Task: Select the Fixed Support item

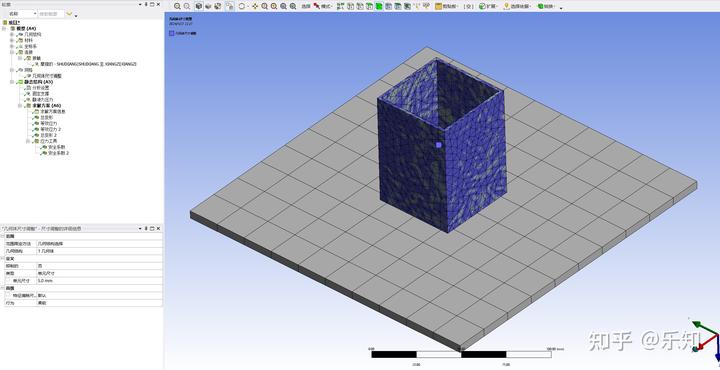Action: tap(40, 94)
